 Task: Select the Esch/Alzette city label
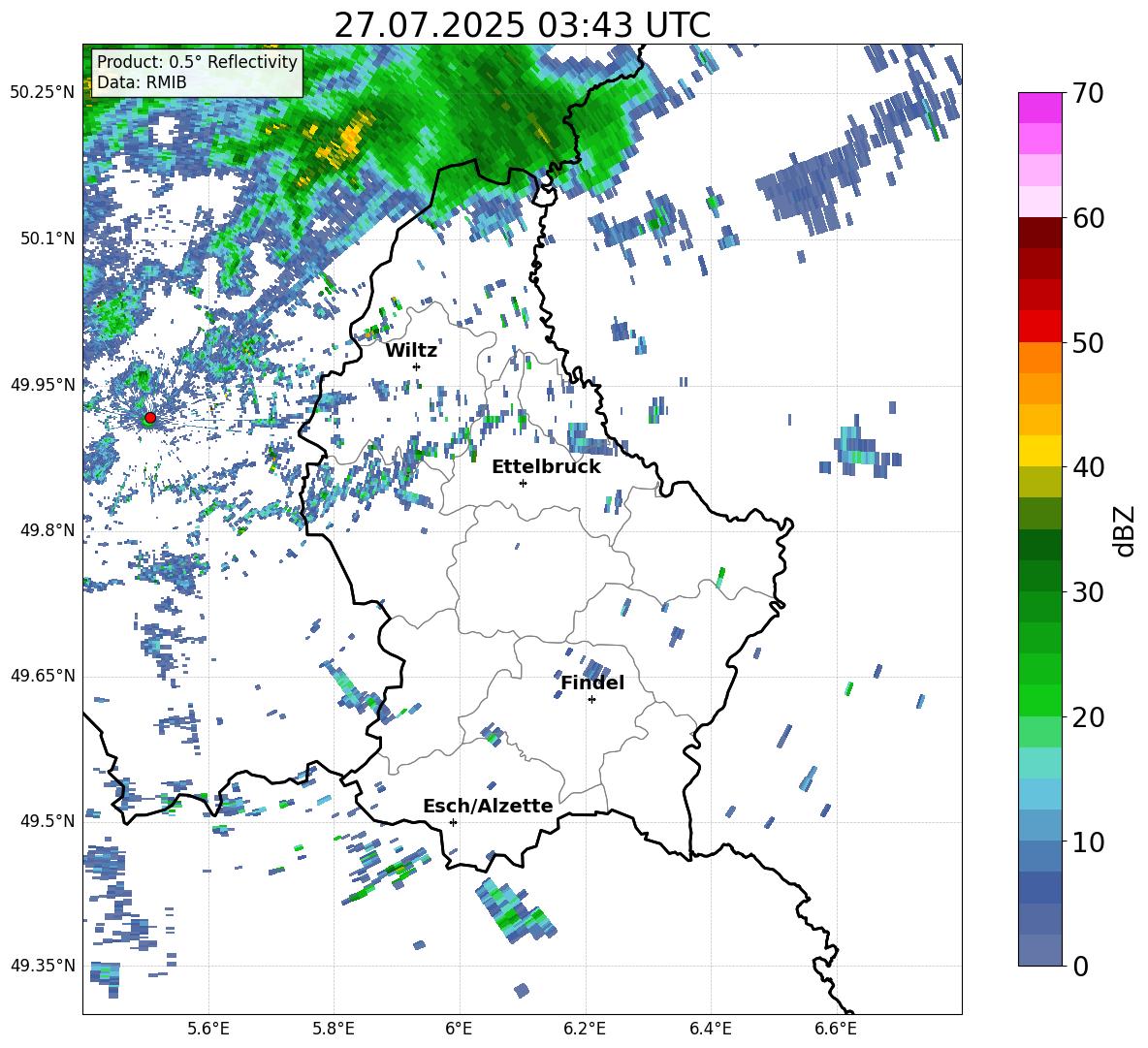click(488, 806)
